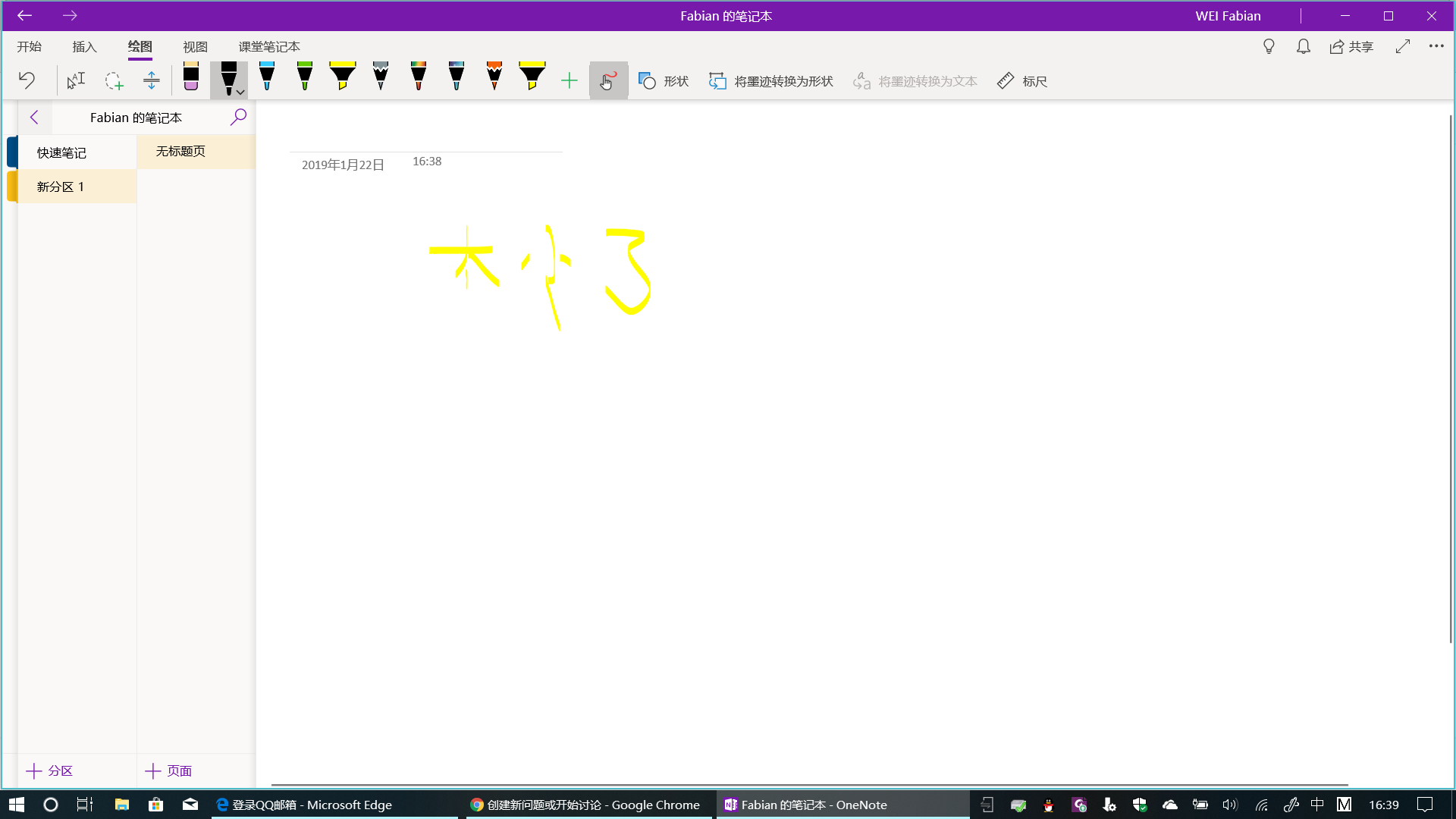Screen dimensions: 1456x819
Task: Open notifications bell
Action: 1304,47
